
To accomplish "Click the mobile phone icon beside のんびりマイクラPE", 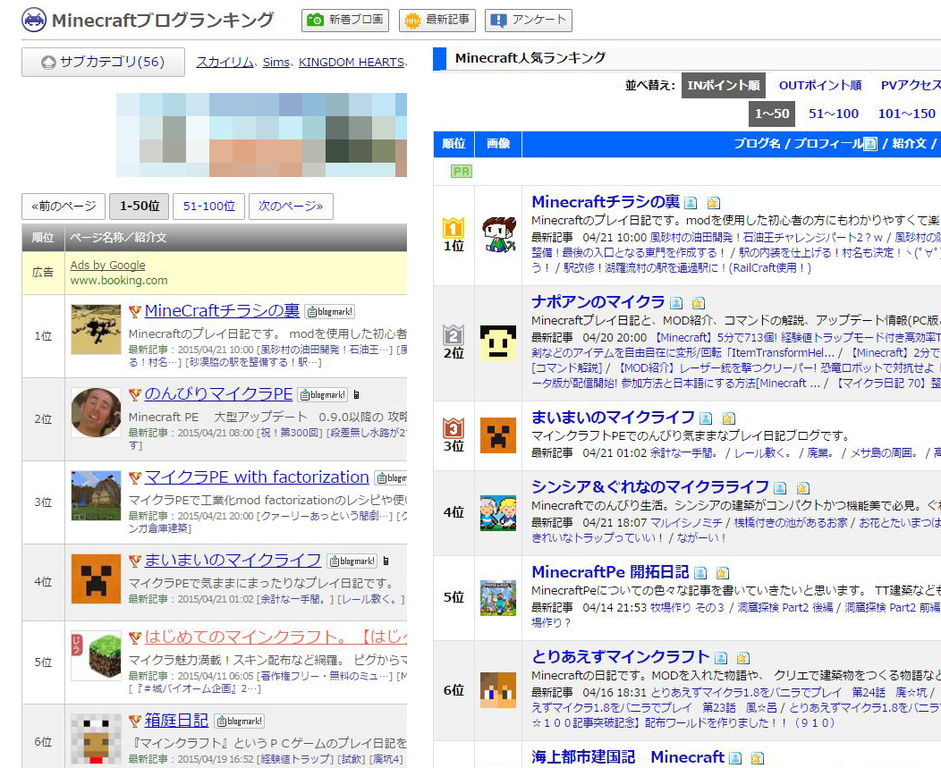I will 356,395.
